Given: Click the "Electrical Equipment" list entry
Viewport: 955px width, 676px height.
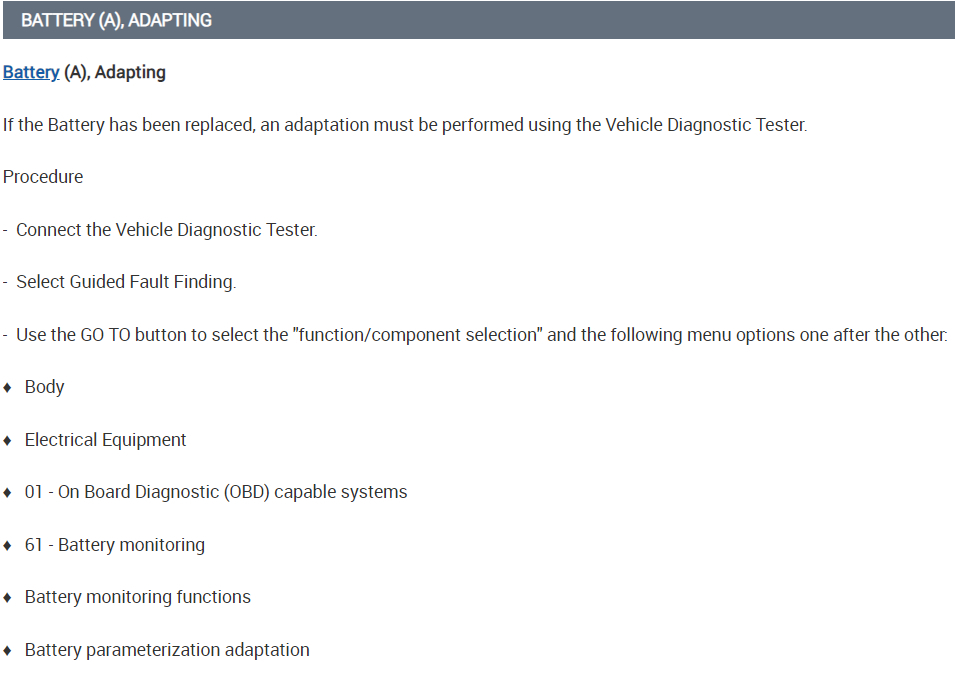Looking at the screenshot, I should [106, 440].
